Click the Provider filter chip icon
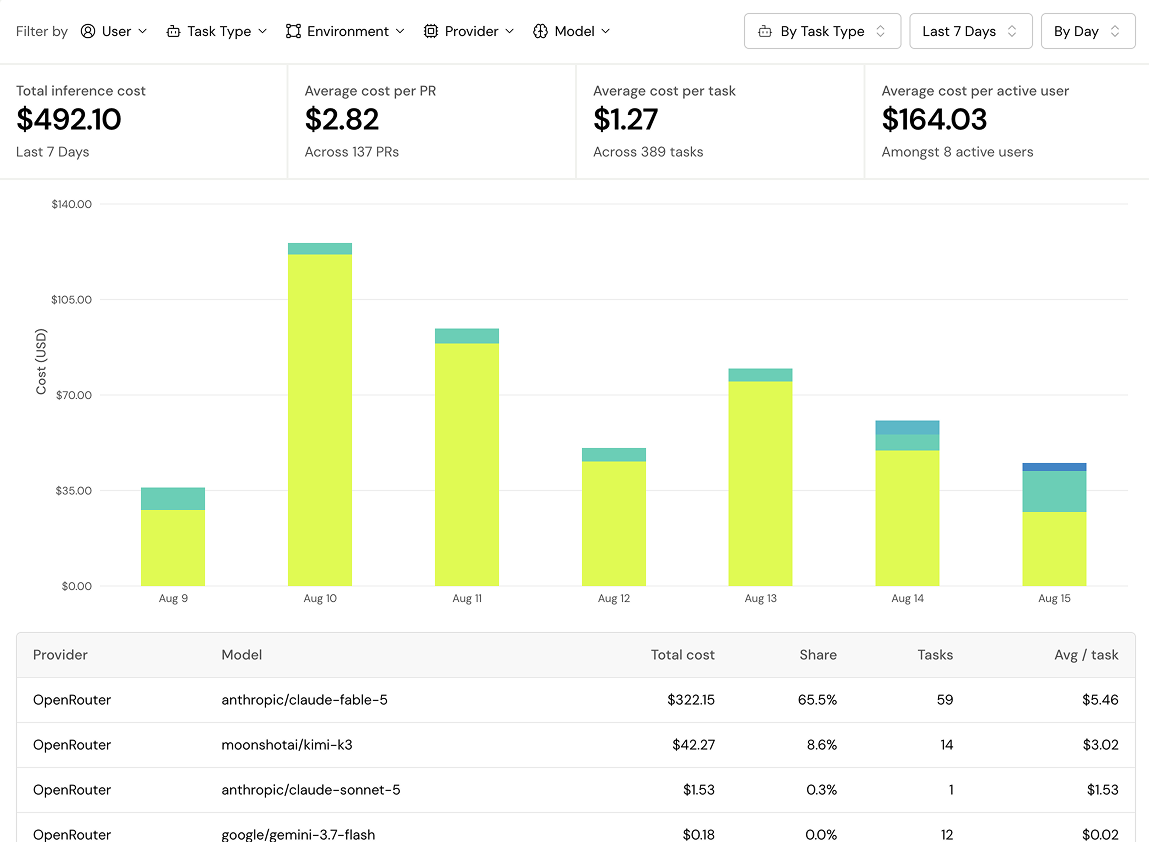Screen dimensions: 1155x842 coord(431,31)
